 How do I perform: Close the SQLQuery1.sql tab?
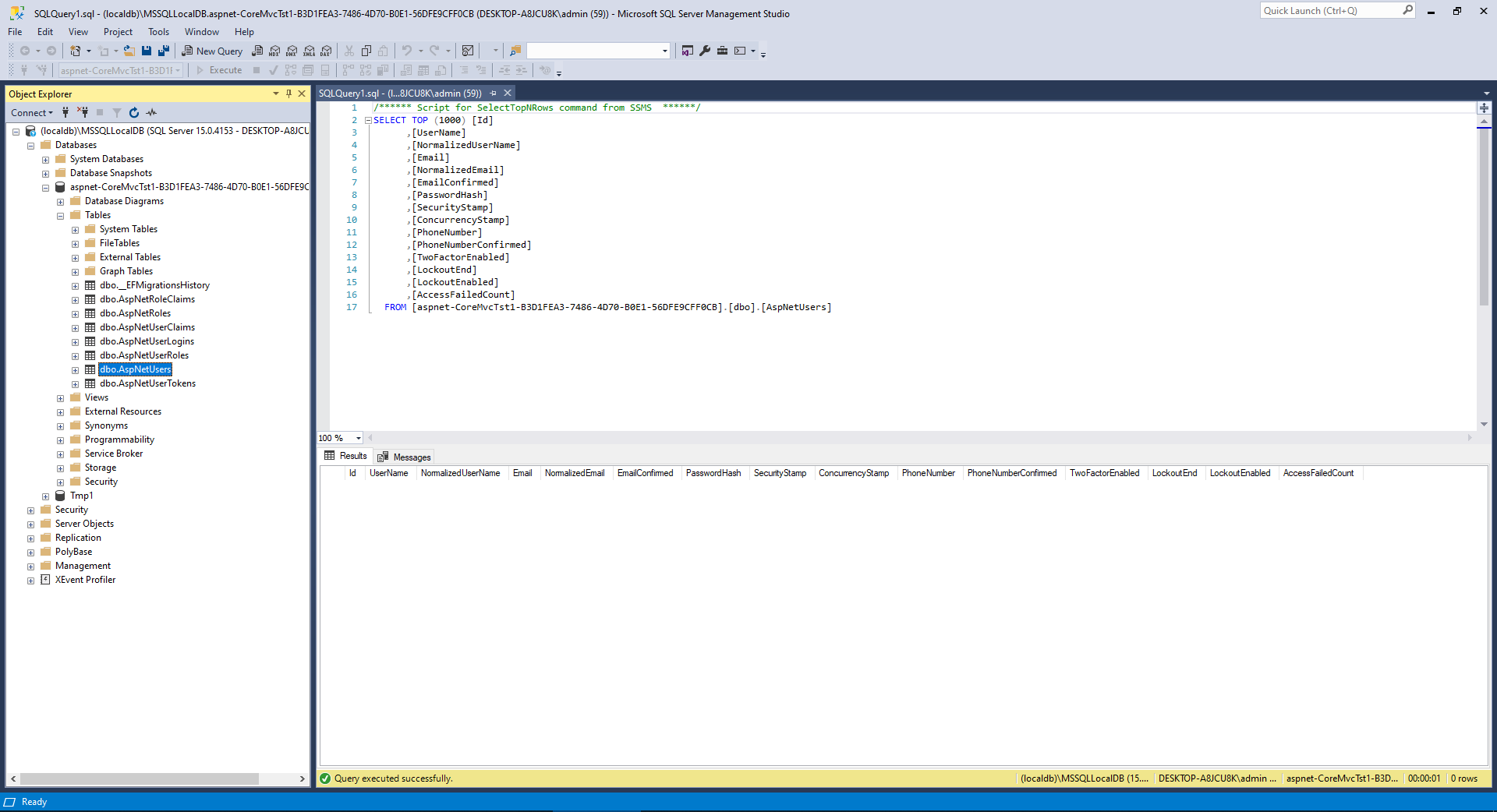click(508, 94)
